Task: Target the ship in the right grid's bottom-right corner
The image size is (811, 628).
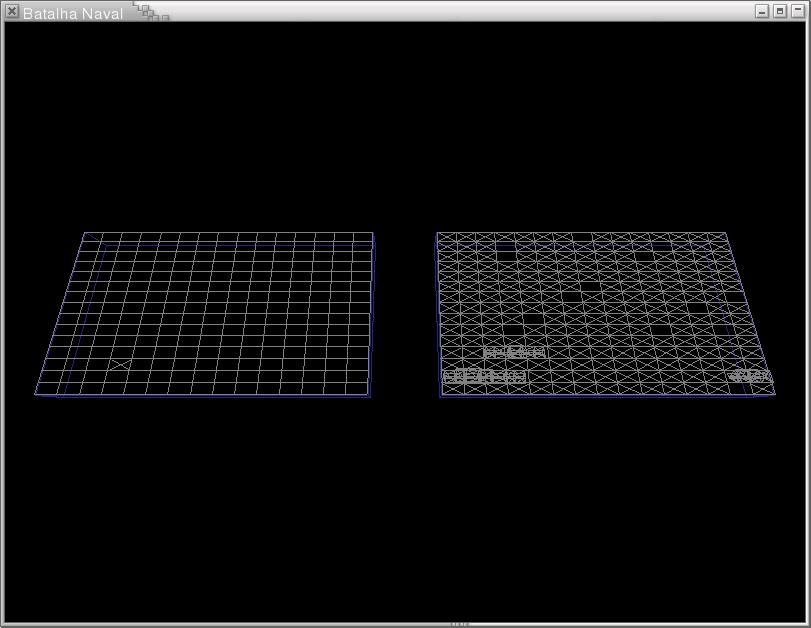Action: coord(750,376)
